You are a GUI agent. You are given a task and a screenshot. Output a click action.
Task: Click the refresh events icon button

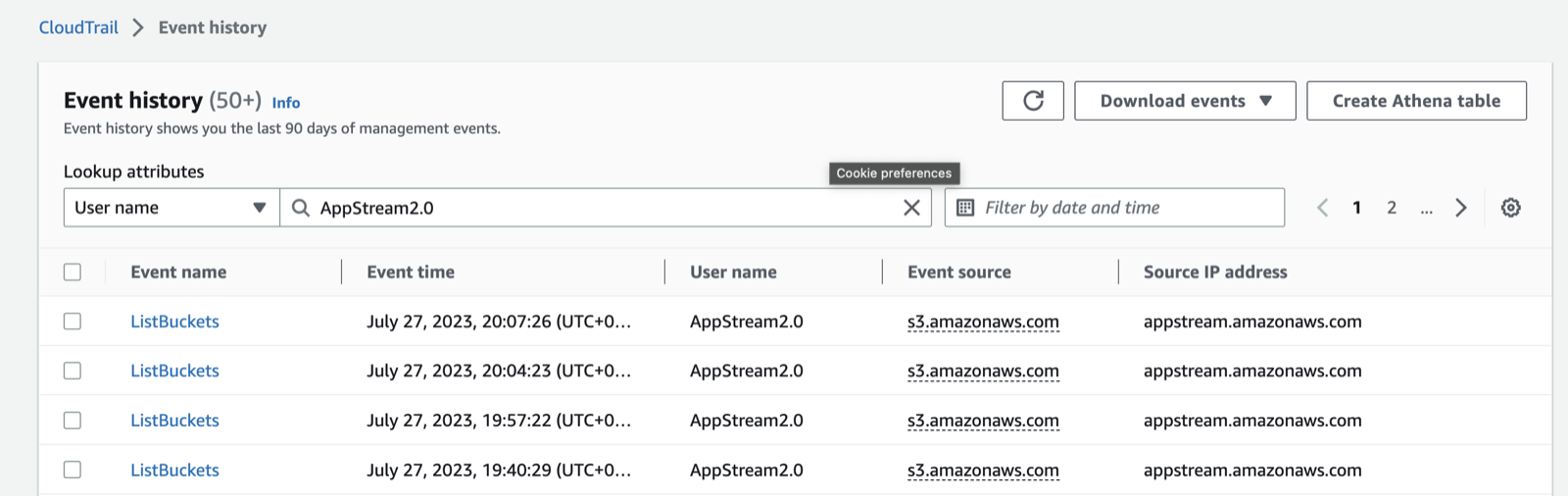(1033, 101)
